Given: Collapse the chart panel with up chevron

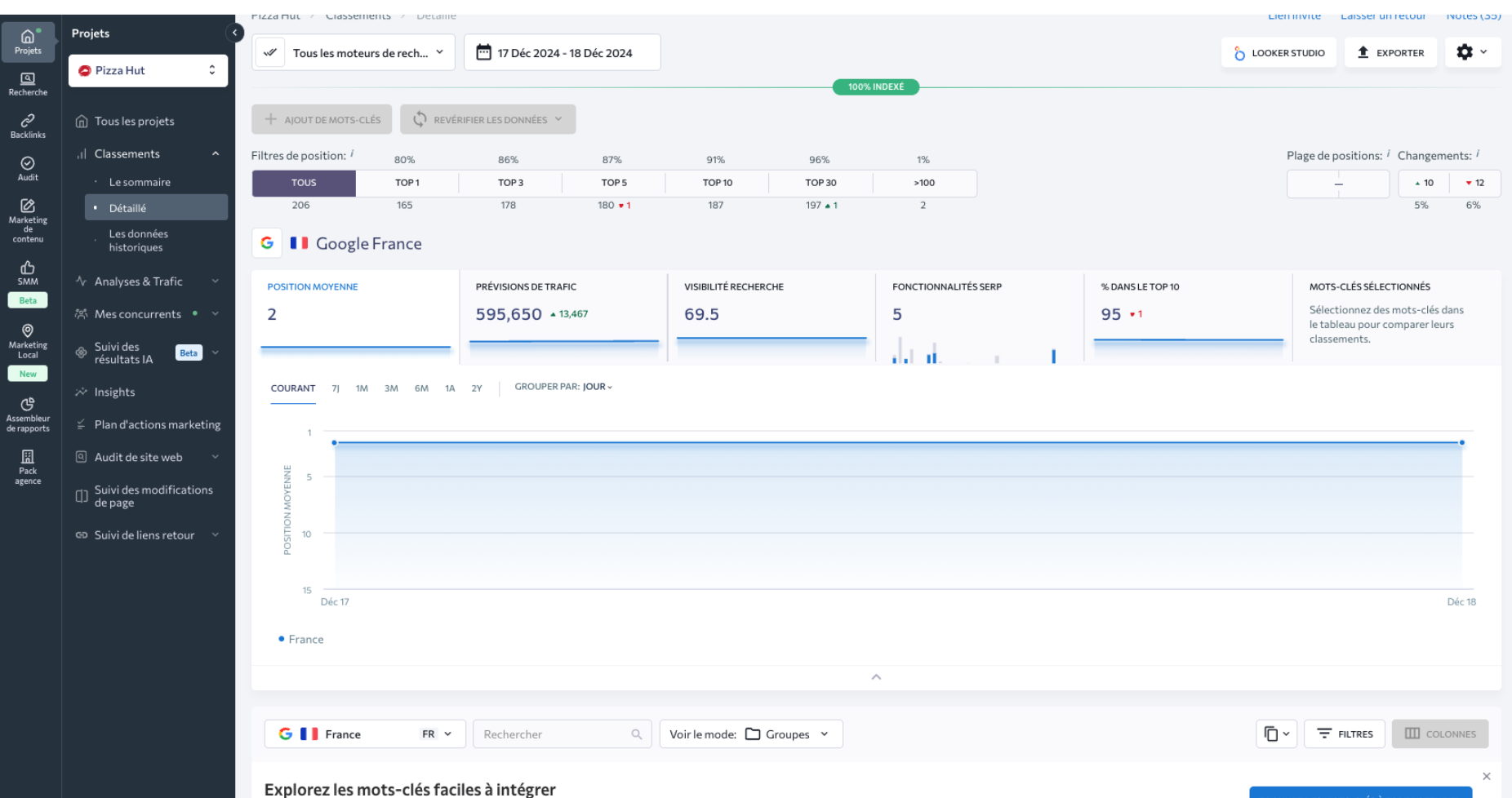Looking at the screenshot, I should 876,677.
